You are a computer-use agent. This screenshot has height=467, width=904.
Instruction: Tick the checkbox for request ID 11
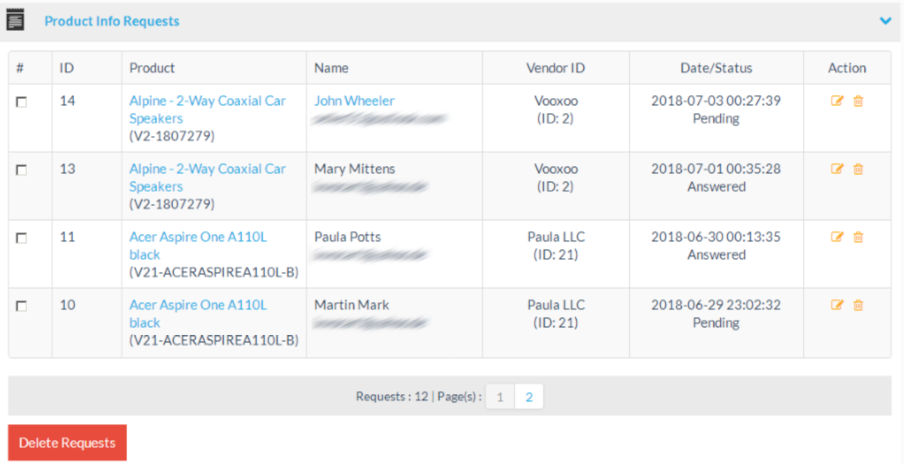point(22,238)
